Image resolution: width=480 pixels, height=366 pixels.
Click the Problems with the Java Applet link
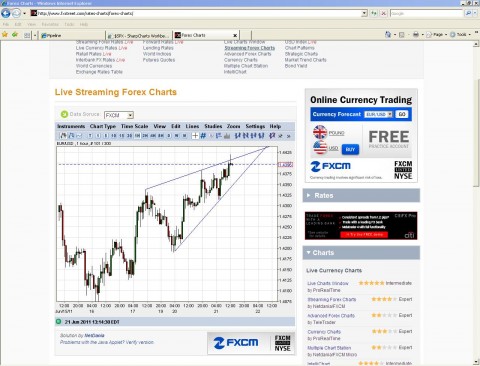point(107,342)
